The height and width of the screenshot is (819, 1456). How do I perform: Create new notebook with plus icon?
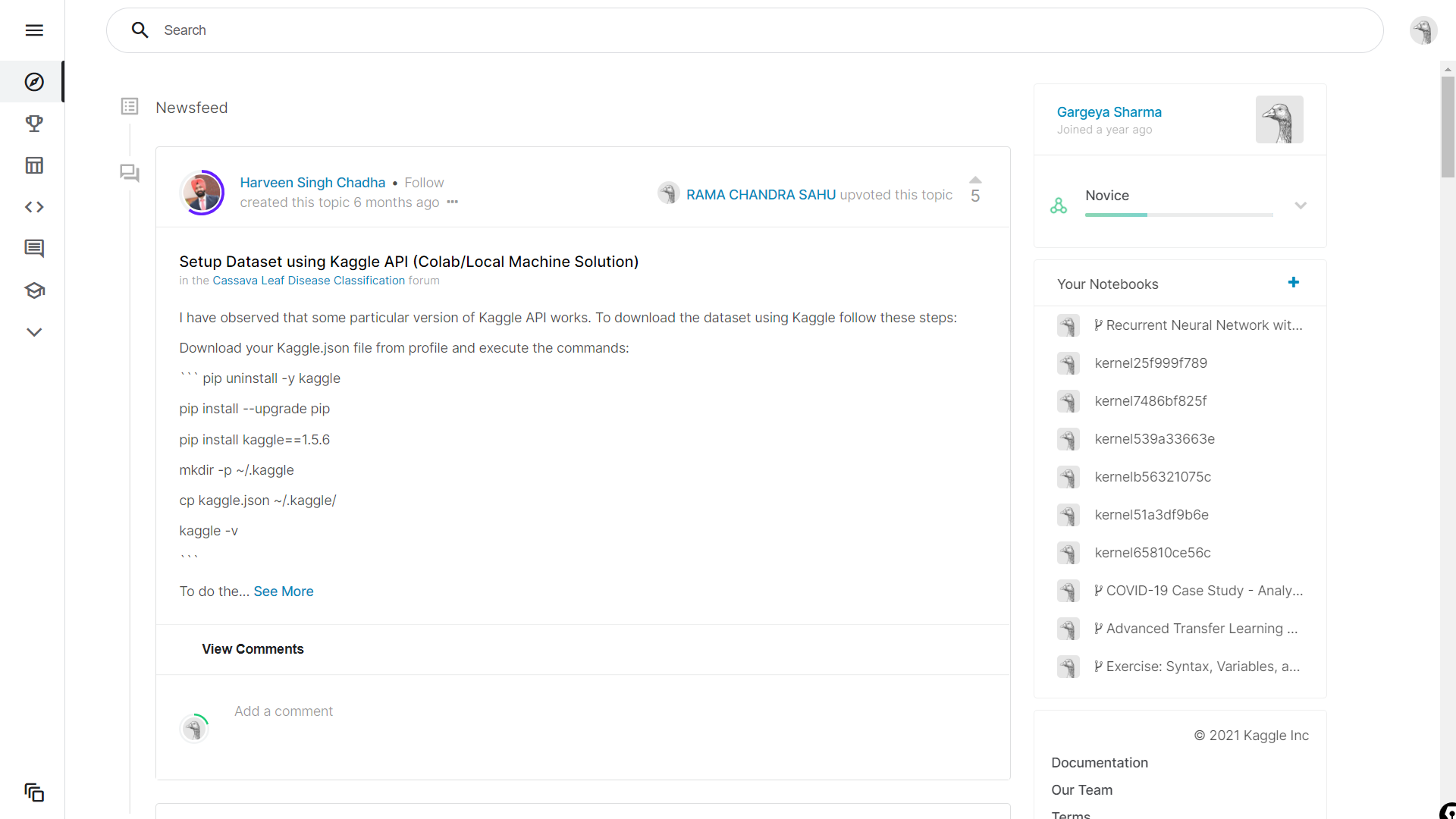tap(1294, 282)
